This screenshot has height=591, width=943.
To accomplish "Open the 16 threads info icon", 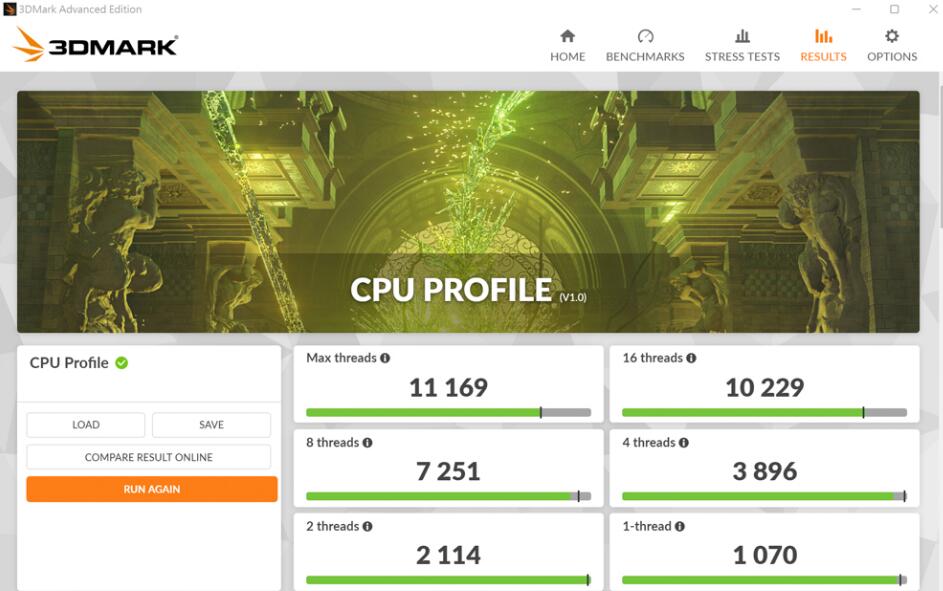I will [691, 358].
